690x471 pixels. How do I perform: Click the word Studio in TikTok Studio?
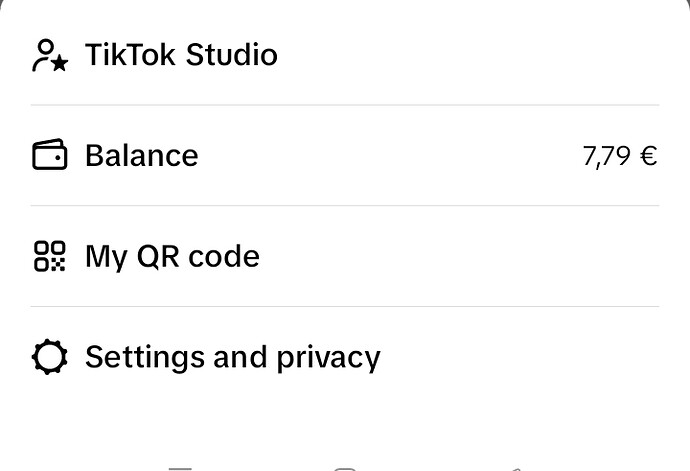pos(231,55)
